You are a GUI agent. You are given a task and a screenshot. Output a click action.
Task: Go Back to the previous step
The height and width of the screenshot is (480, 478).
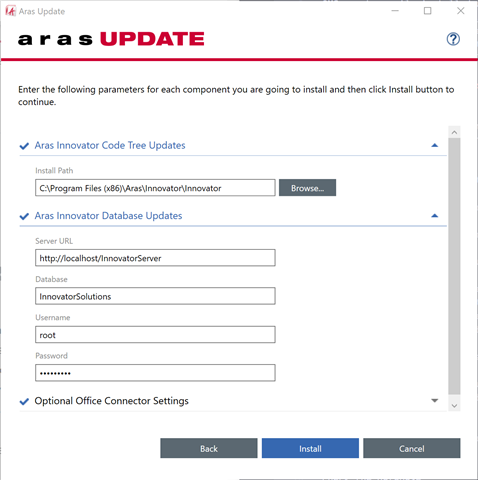point(209,448)
